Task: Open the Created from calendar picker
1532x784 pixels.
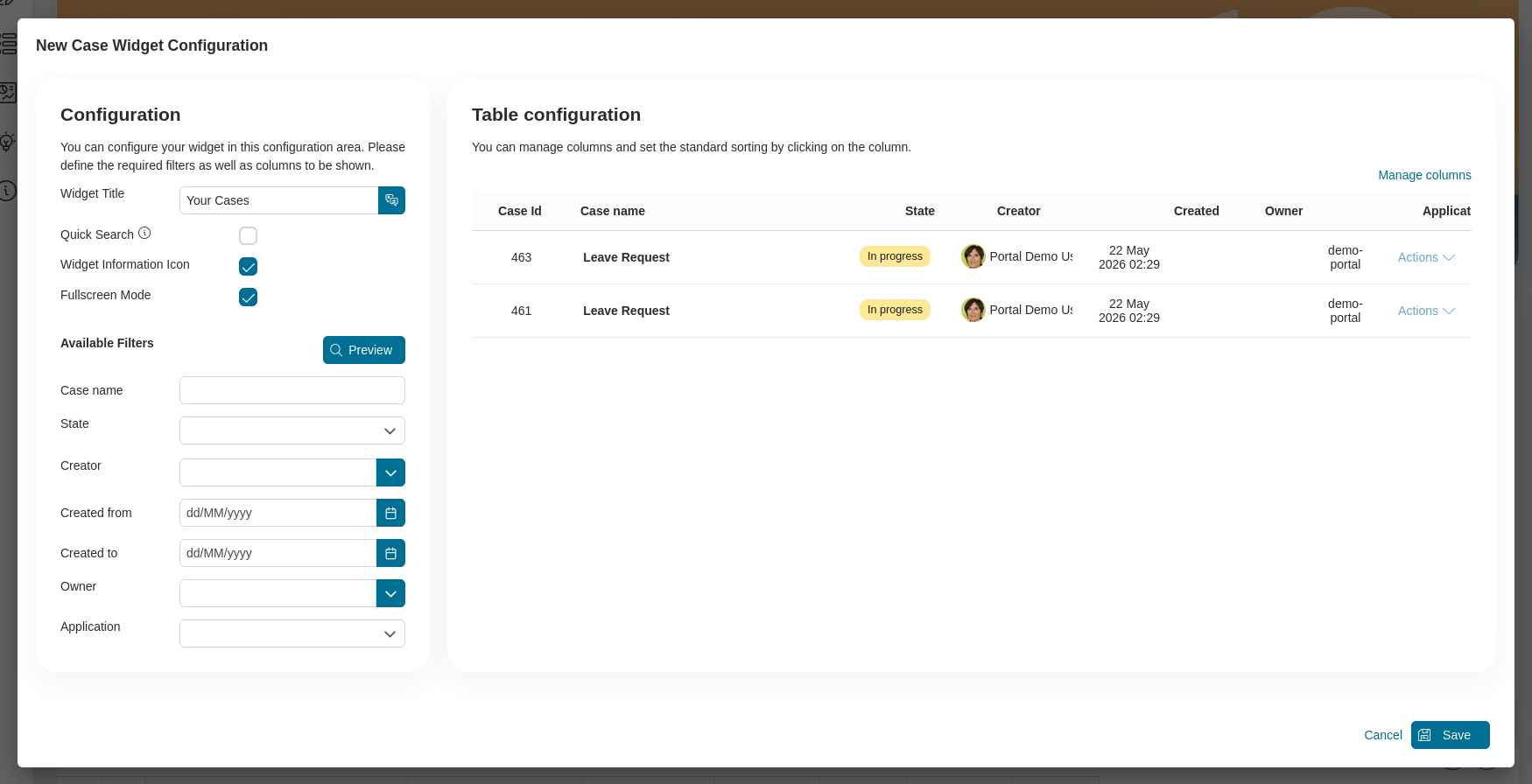Action: tap(390, 513)
